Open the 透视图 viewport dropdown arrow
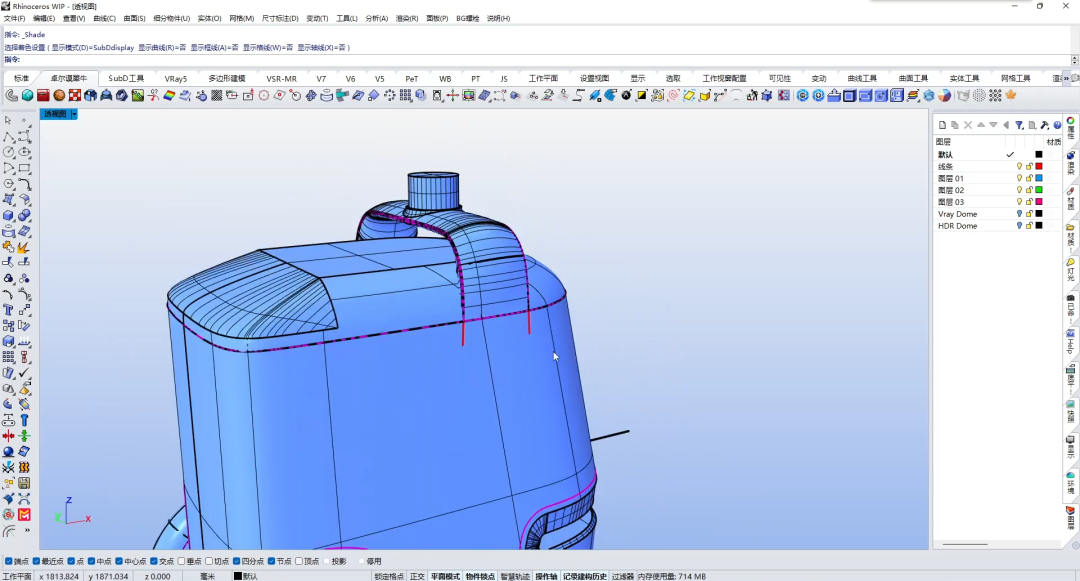The width and height of the screenshot is (1080, 581). click(x=74, y=114)
